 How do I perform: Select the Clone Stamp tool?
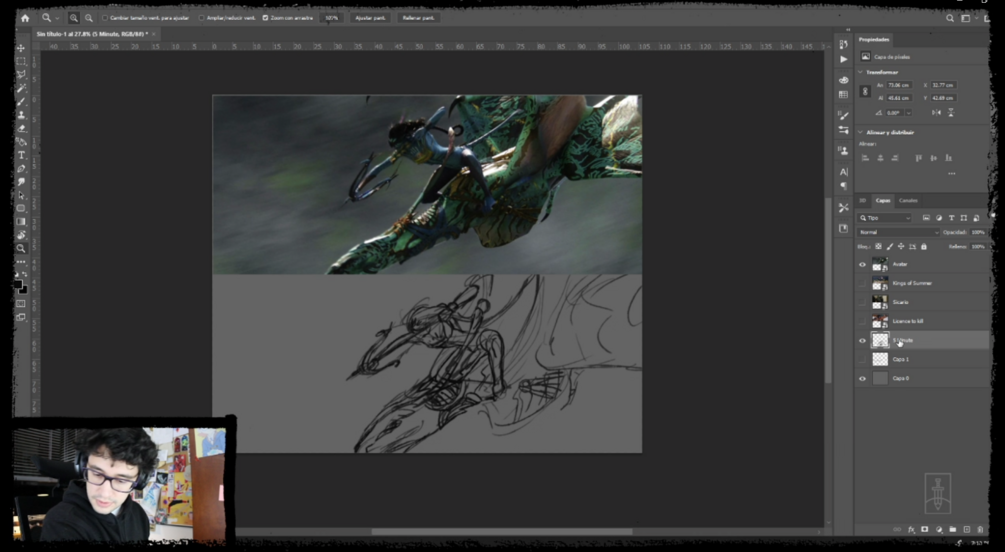[x=21, y=115]
